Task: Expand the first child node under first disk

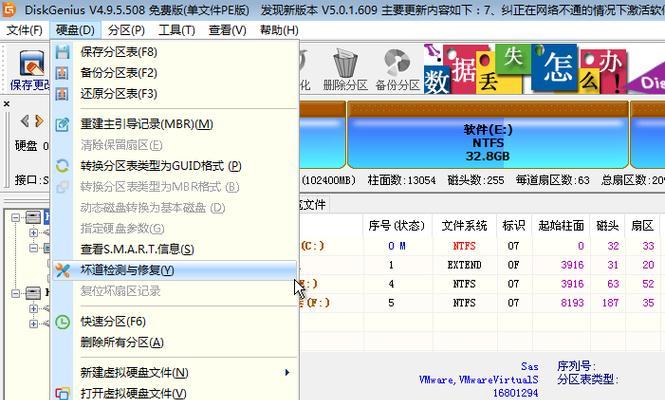Action: (33, 232)
